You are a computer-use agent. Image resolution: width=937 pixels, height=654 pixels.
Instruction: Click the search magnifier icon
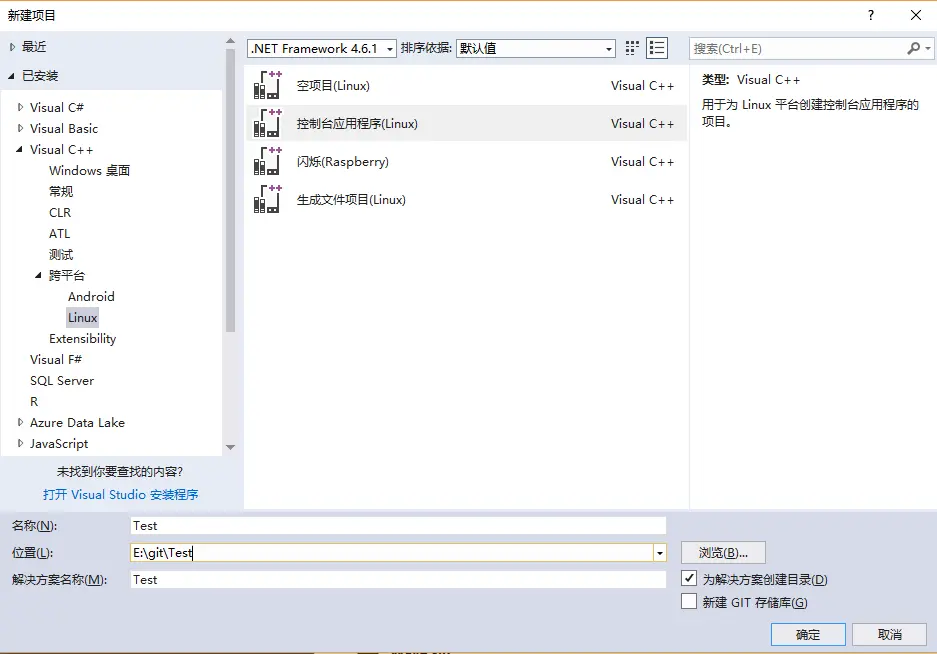913,48
